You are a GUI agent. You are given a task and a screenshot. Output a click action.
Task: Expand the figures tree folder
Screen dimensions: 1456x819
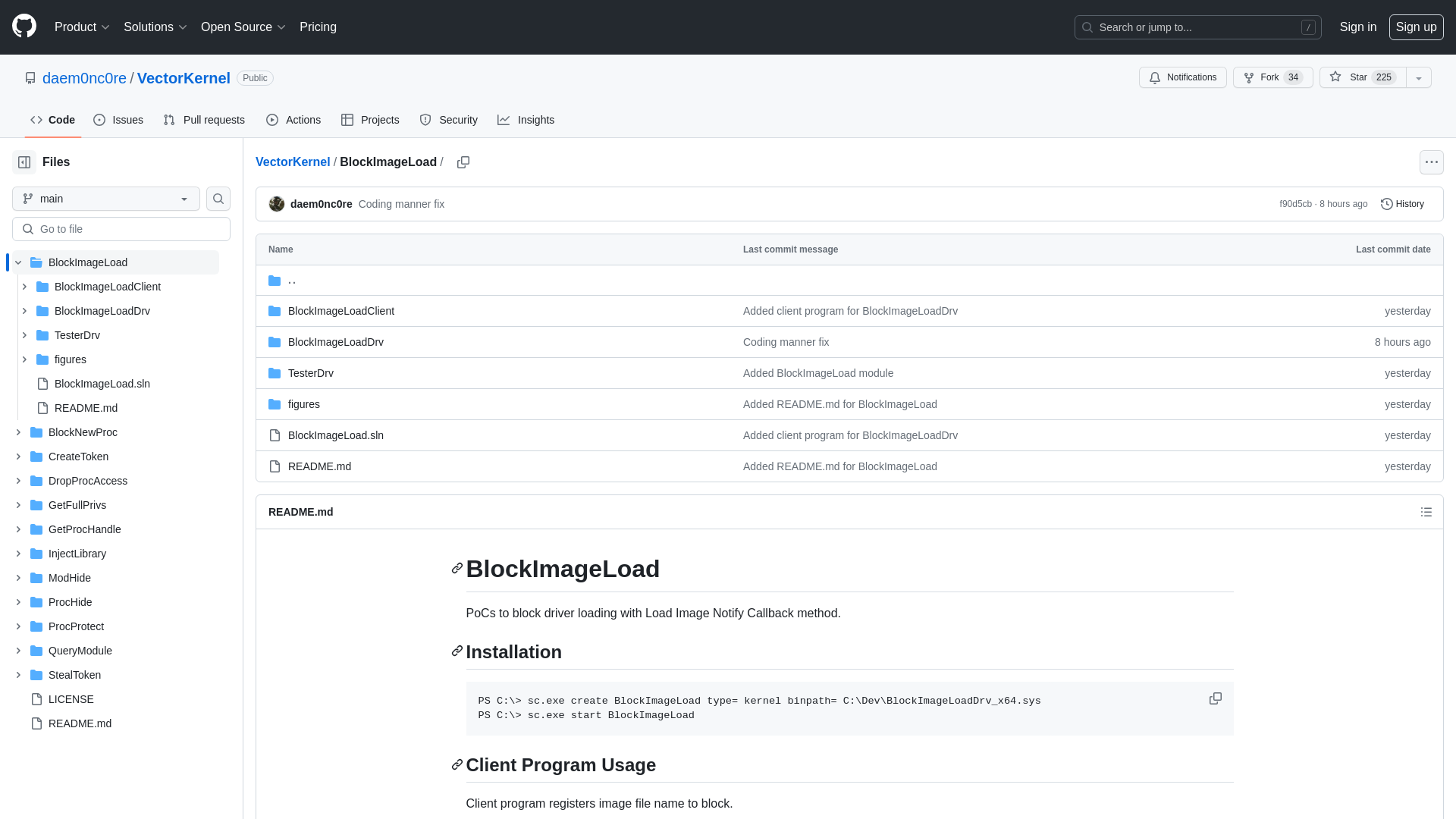(x=24, y=359)
